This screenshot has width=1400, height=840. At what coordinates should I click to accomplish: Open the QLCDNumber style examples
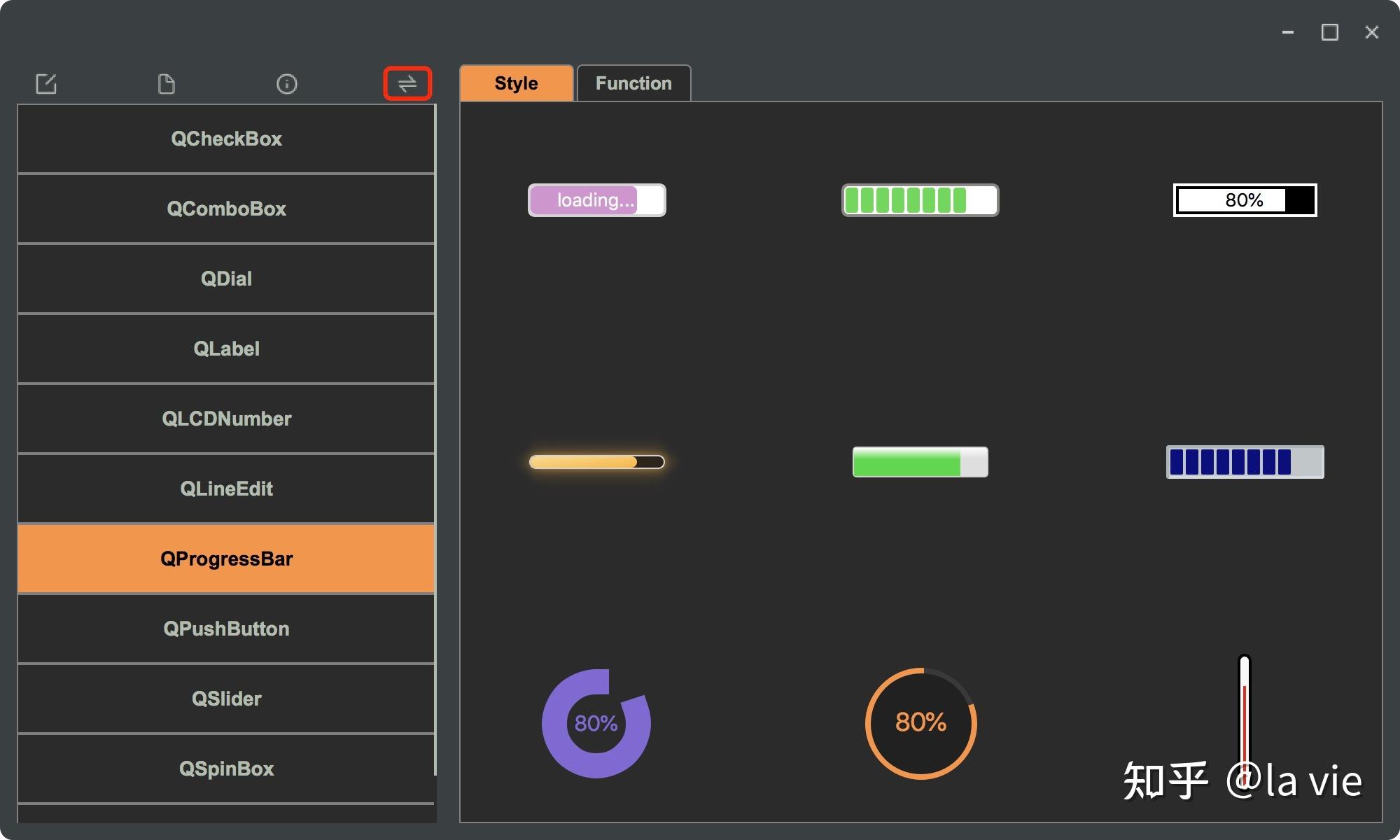tap(225, 419)
